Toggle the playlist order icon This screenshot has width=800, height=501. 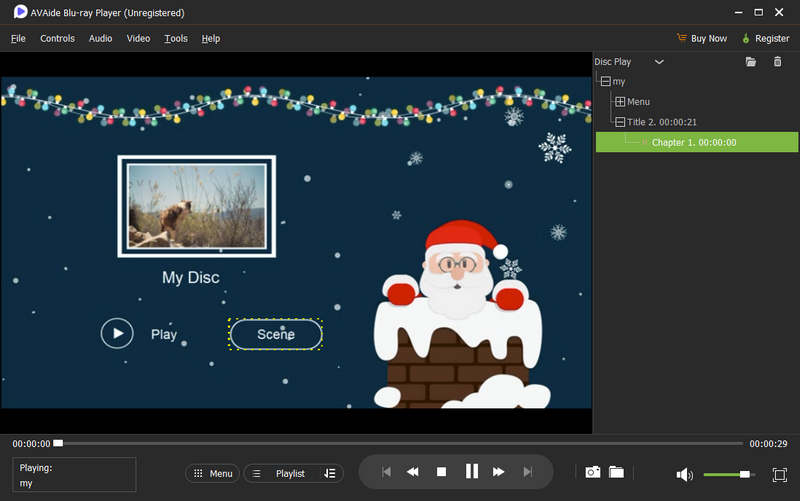click(x=330, y=473)
